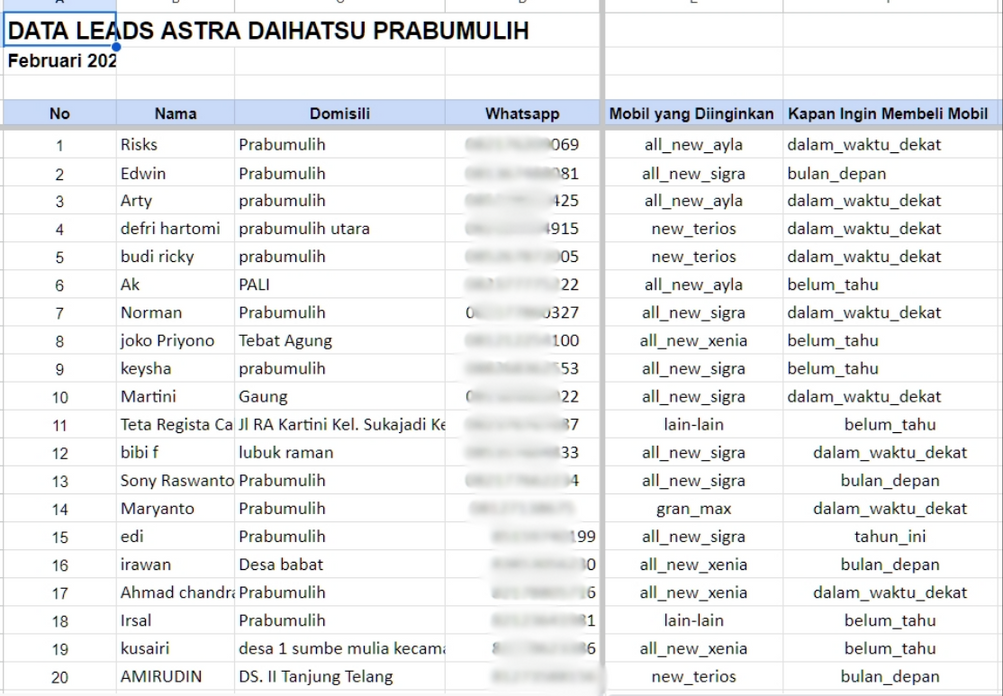The width and height of the screenshot is (1003, 696).
Task: Select the domicile cell 'DS. II Tanjung Telang'
Action: click(x=340, y=677)
